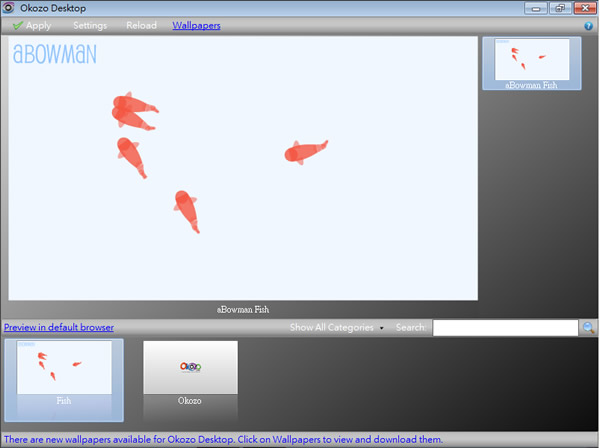Minimize the Okozo Desktop window
This screenshot has width=600, height=448.
536,8
